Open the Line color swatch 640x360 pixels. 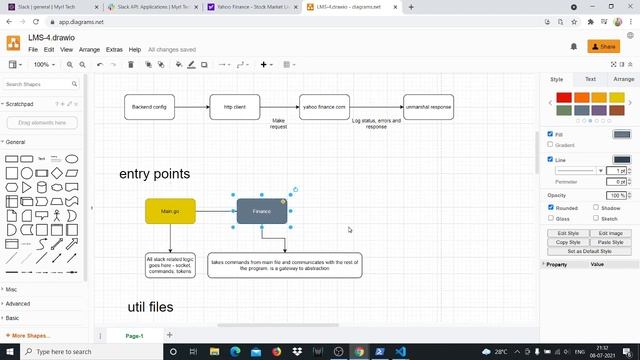click(622, 160)
